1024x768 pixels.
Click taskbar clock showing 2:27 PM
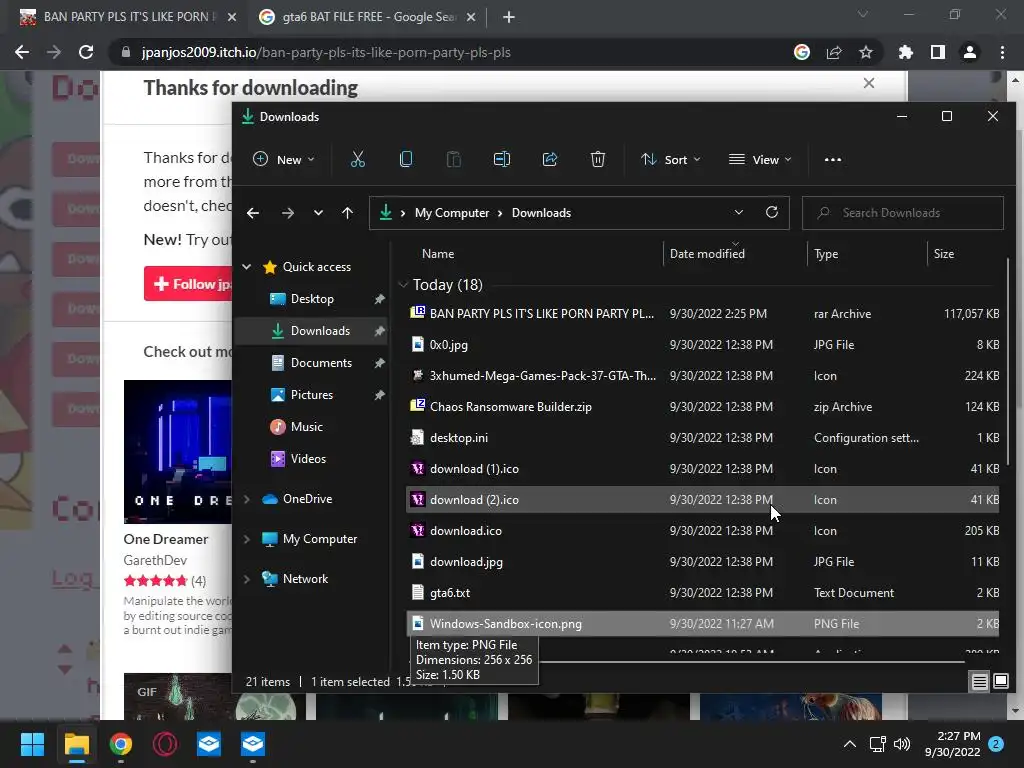952,744
